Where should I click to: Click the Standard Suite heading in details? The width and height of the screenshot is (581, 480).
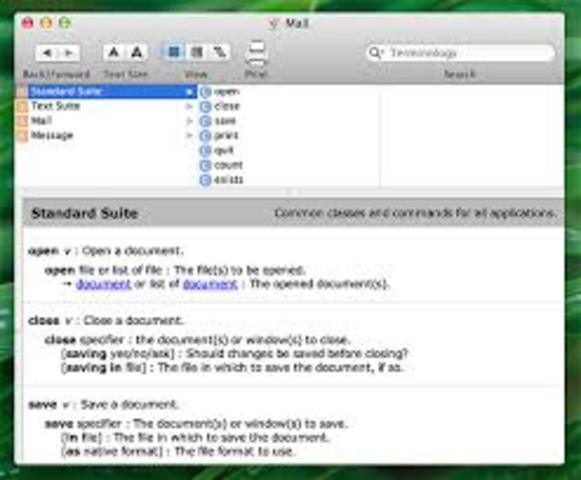[85, 213]
